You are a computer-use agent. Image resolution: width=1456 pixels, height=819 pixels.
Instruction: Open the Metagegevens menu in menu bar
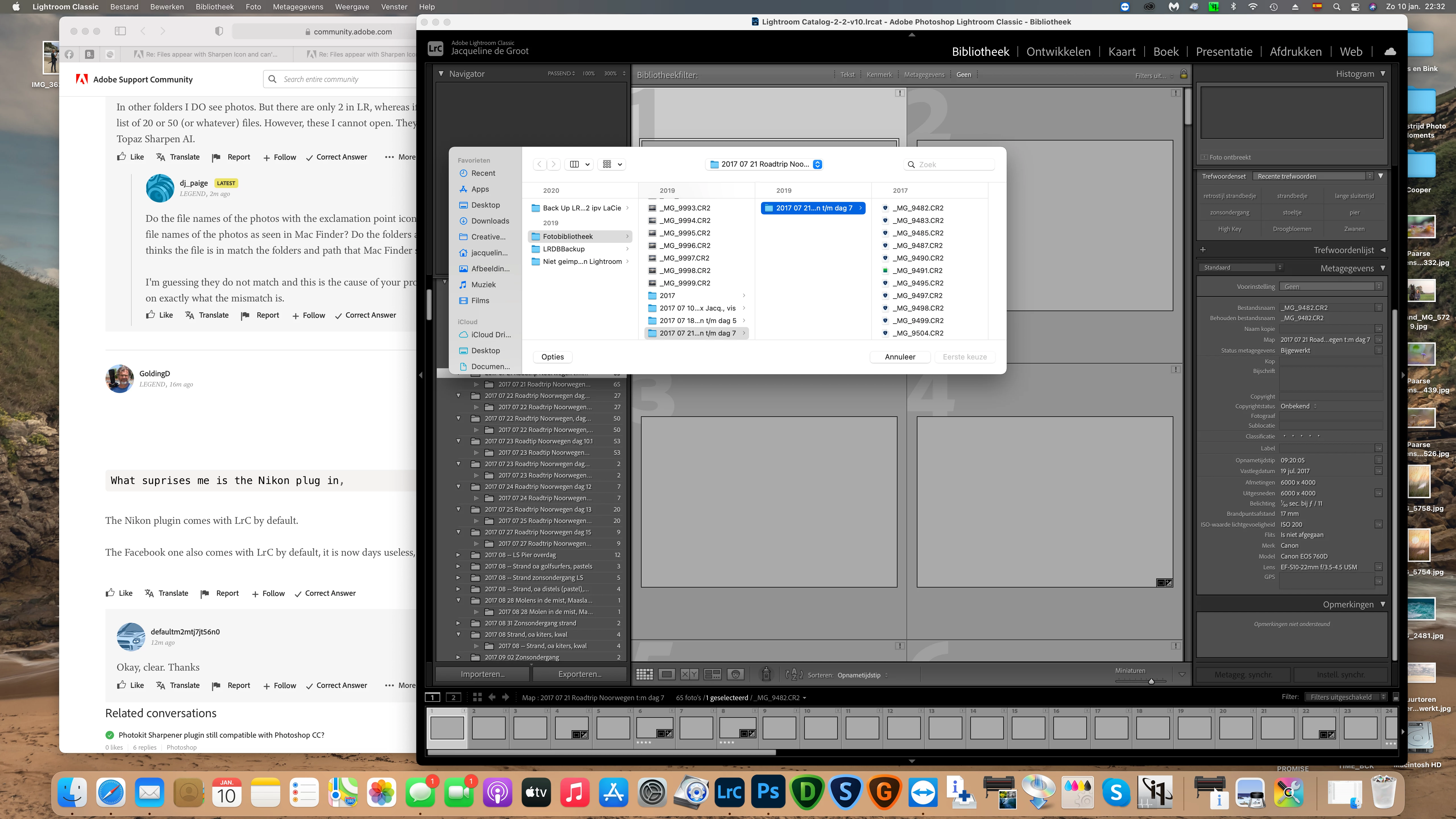[x=298, y=7]
